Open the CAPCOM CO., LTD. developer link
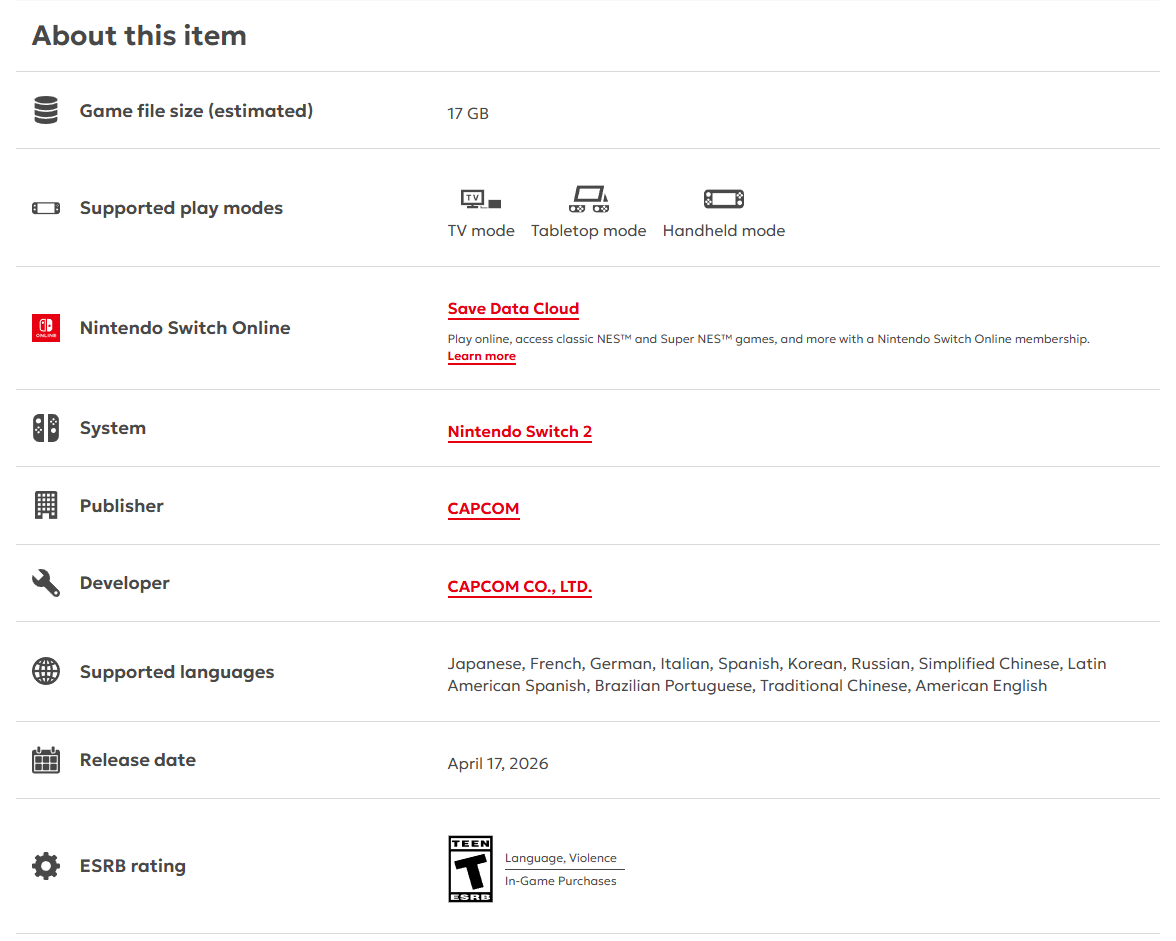Image resolution: width=1176 pixels, height=941 pixels. click(x=519, y=587)
